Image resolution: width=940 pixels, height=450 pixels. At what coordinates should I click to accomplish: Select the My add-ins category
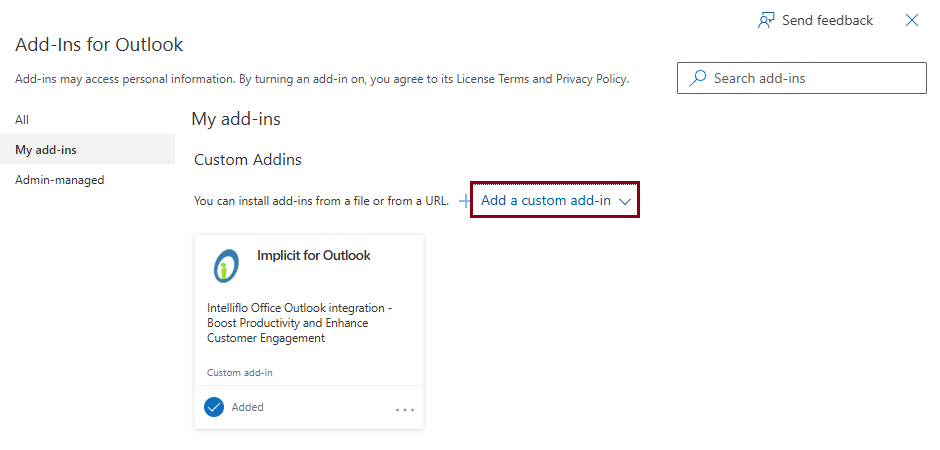pyautogui.click(x=46, y=150)
